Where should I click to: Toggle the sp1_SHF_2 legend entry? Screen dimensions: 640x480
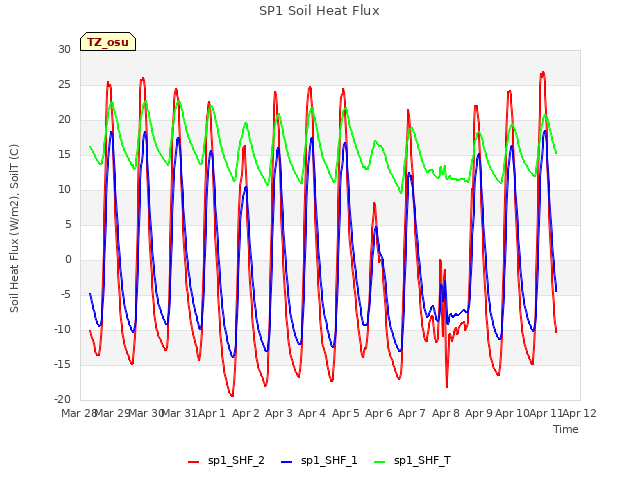(x=226, y=461)
